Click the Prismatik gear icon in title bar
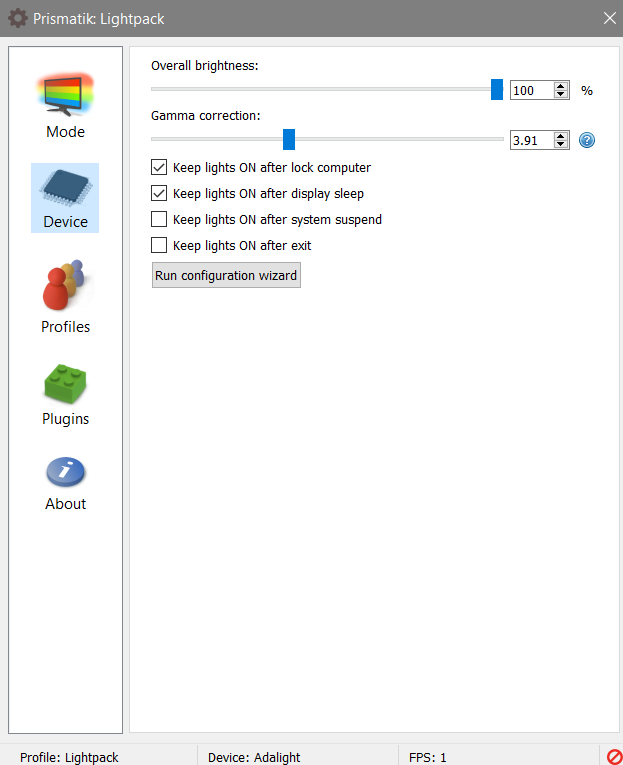 click(17, 18)
